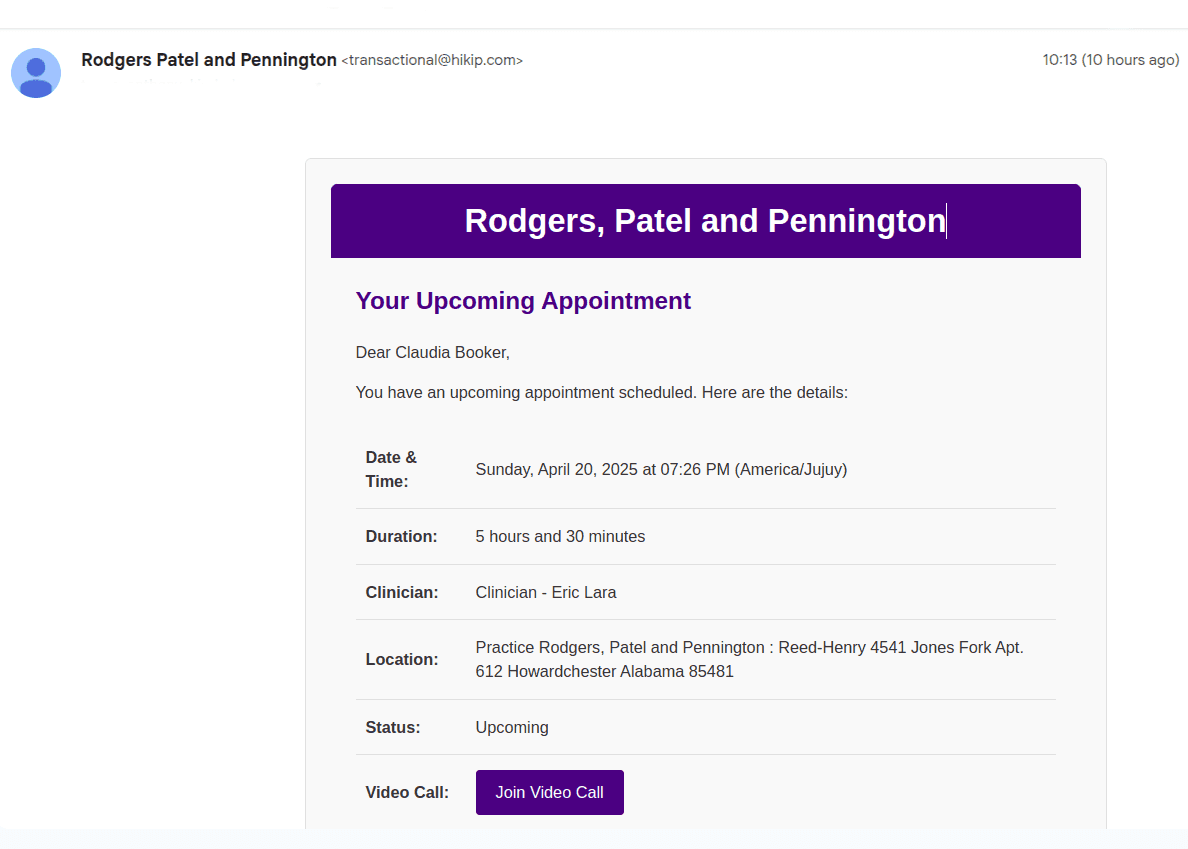Click the Status label

[x=392, y=727]
